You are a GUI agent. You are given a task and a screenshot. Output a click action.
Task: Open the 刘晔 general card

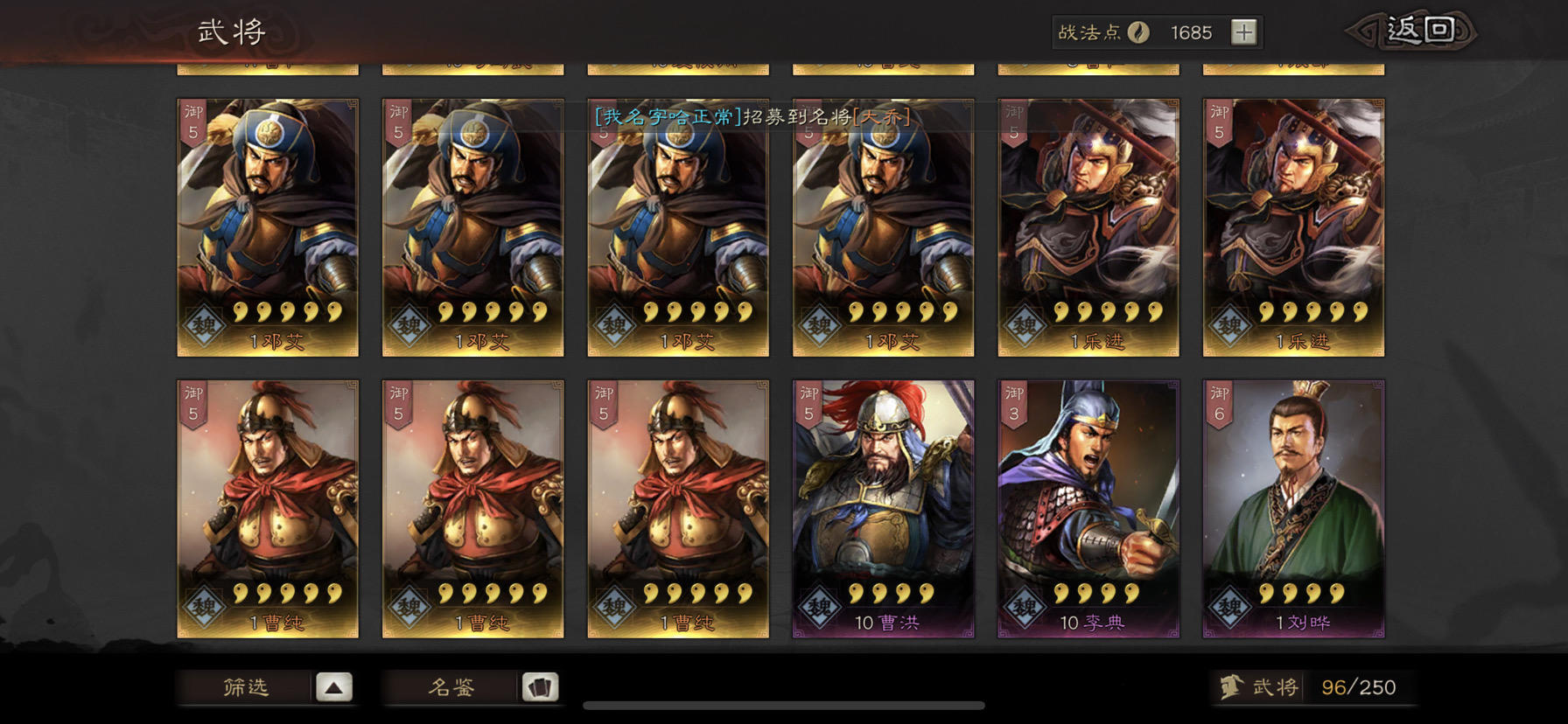pos(1294,509)
